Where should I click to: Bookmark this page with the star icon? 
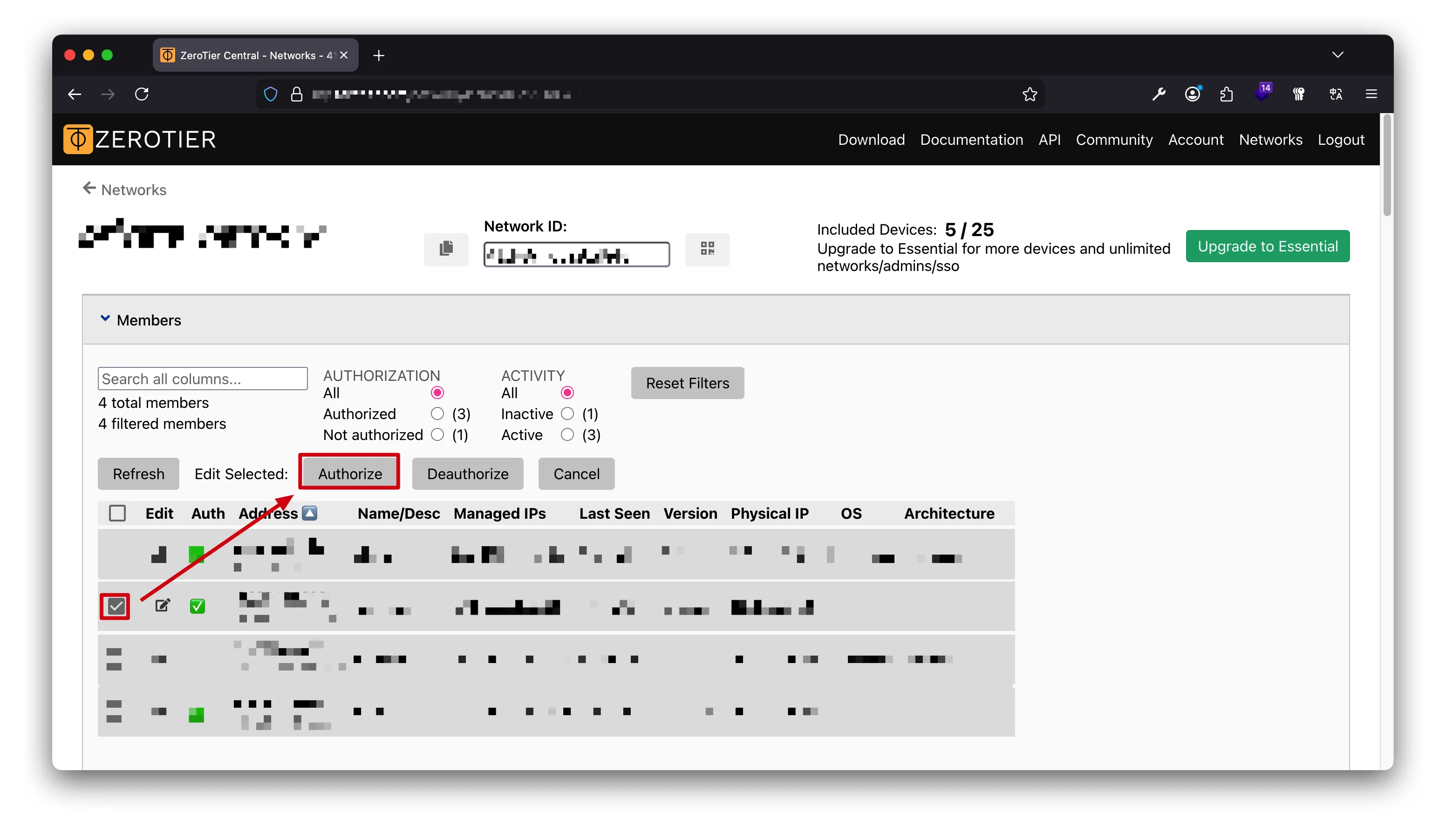click(1030, 94)
